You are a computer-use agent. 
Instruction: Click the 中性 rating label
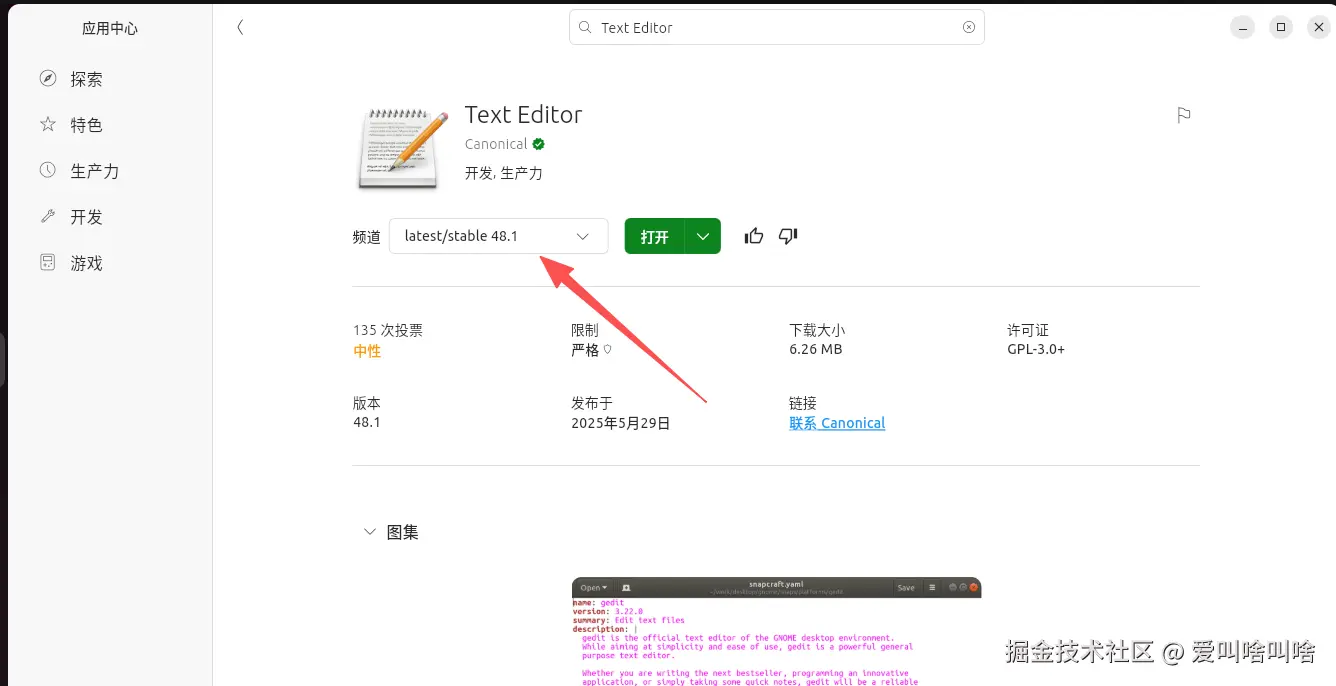367,351
